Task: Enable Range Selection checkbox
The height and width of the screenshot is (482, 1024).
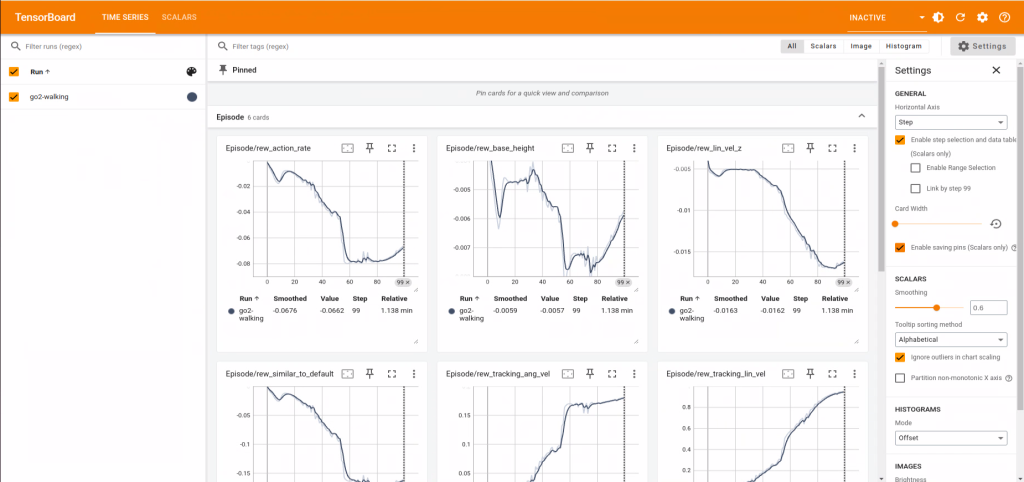Action: pyautogui.click(x=916, y=167)
